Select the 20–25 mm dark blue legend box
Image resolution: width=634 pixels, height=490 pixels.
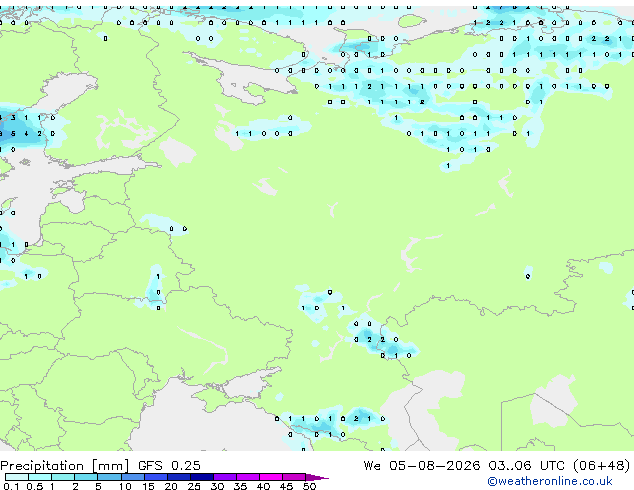click(x=178, y=477)
